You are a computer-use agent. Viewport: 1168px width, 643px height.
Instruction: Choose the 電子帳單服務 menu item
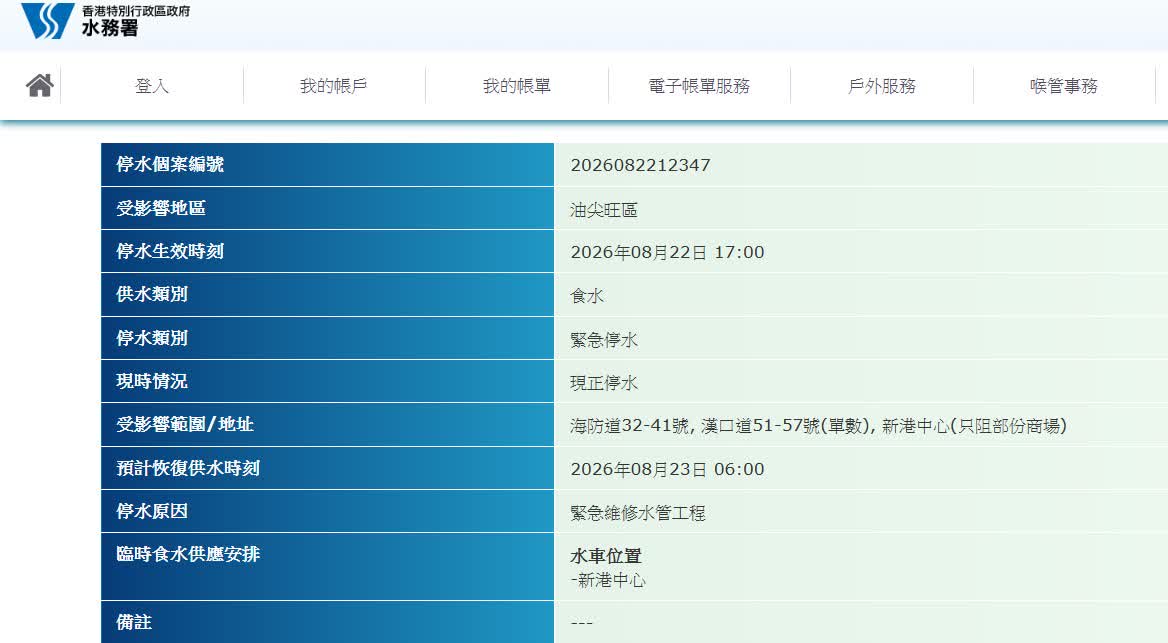pos(699,86)
